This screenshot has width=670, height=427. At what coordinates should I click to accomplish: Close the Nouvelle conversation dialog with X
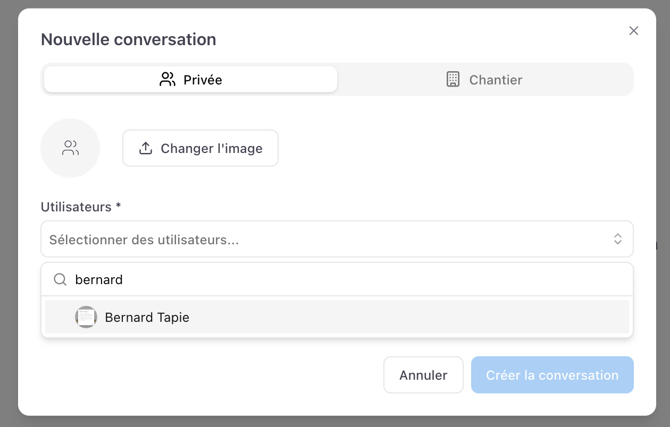(633, 31)
